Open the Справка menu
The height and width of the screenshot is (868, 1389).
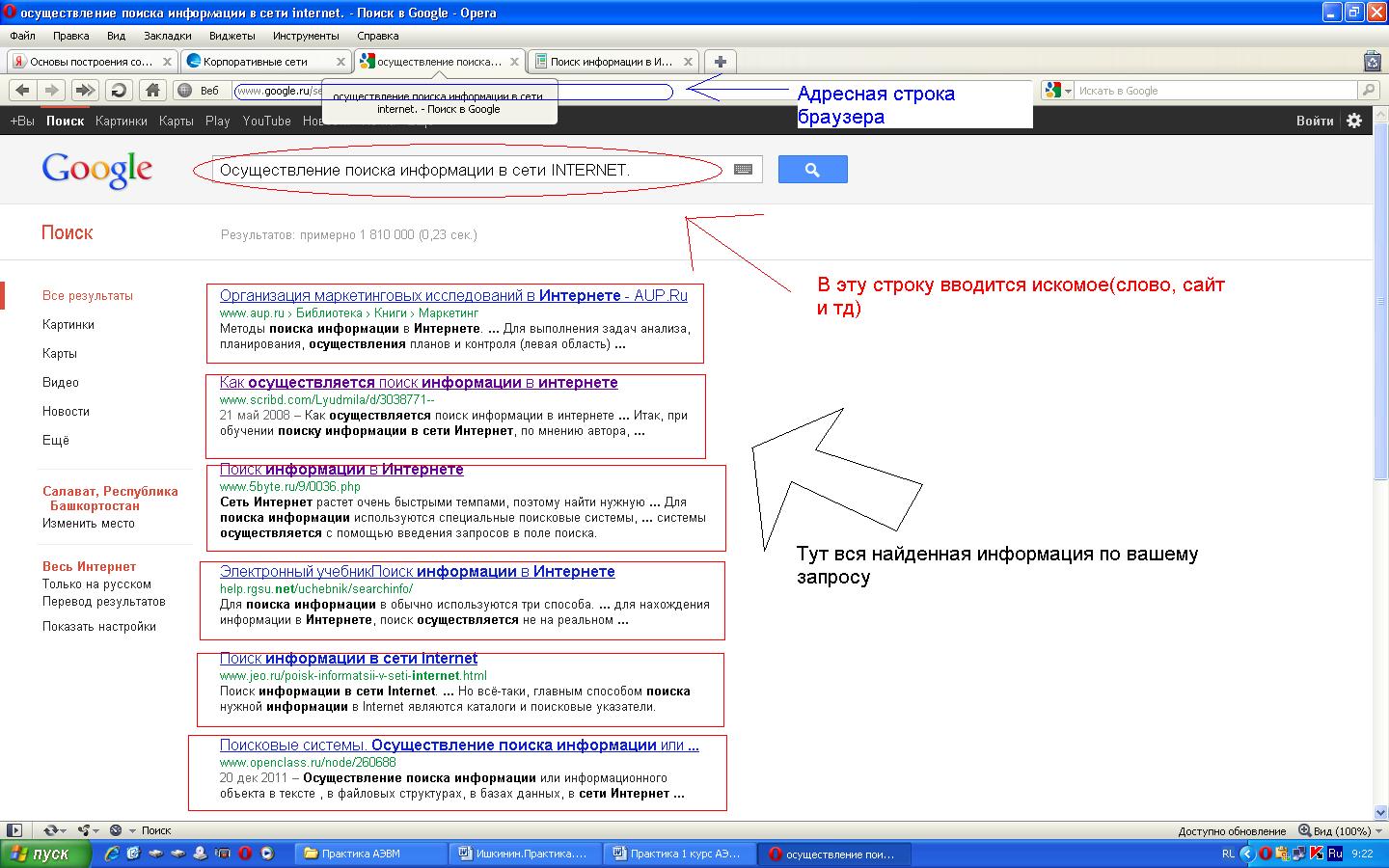[377, 36]
